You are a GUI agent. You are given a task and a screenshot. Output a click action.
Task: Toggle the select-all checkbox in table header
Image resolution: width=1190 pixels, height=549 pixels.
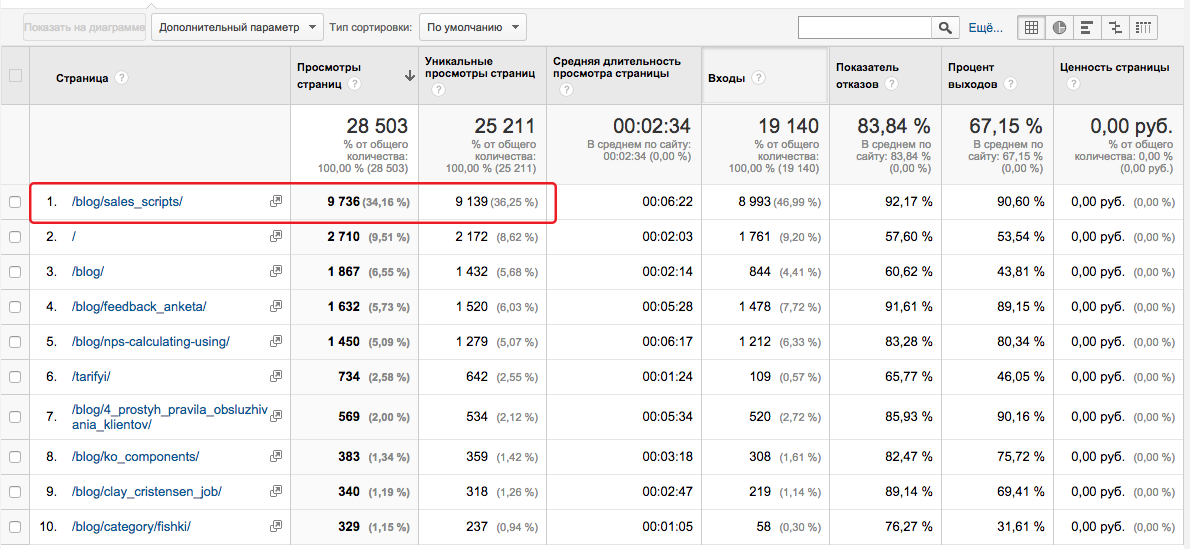pos(15,75)
